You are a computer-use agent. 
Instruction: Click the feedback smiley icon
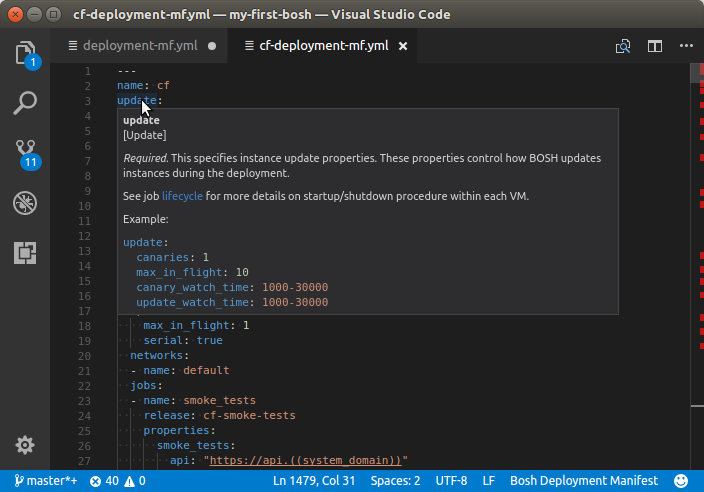681,481
